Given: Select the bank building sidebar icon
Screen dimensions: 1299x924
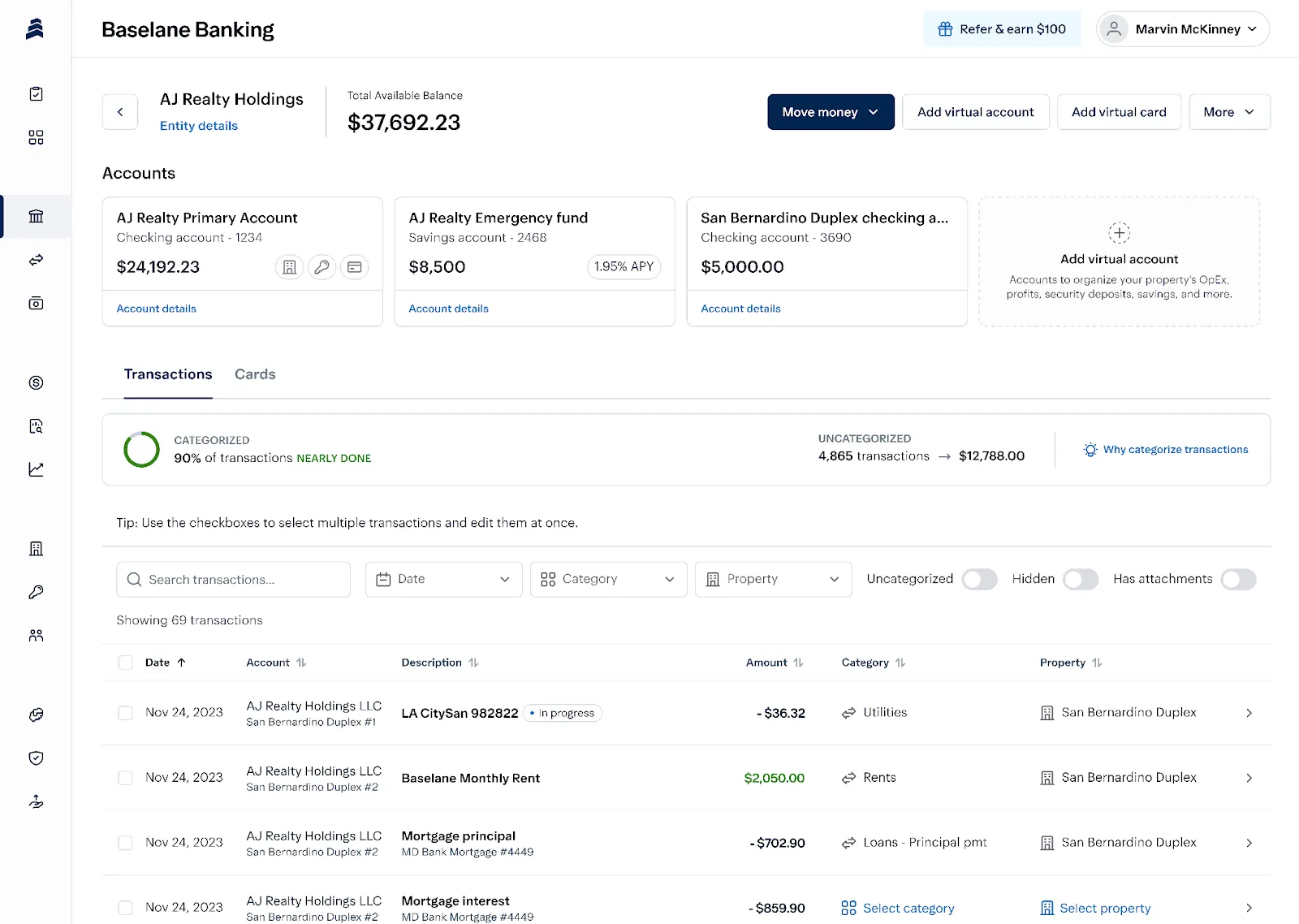Looking at the screenshot, I should click(36, 216).
